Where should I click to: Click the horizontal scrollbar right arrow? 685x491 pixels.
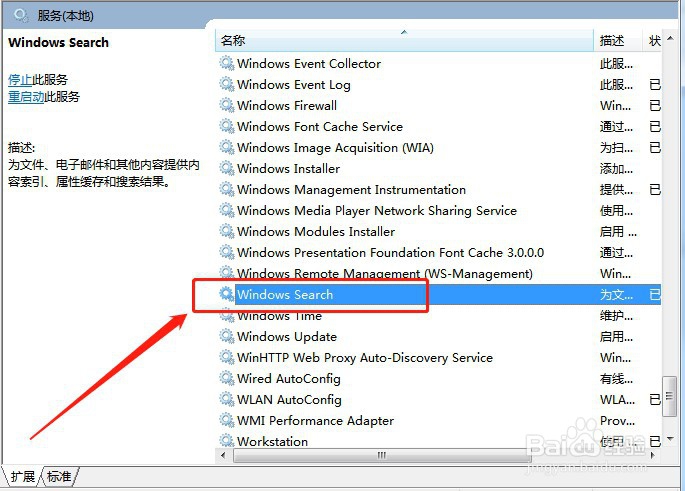point(653,455)
